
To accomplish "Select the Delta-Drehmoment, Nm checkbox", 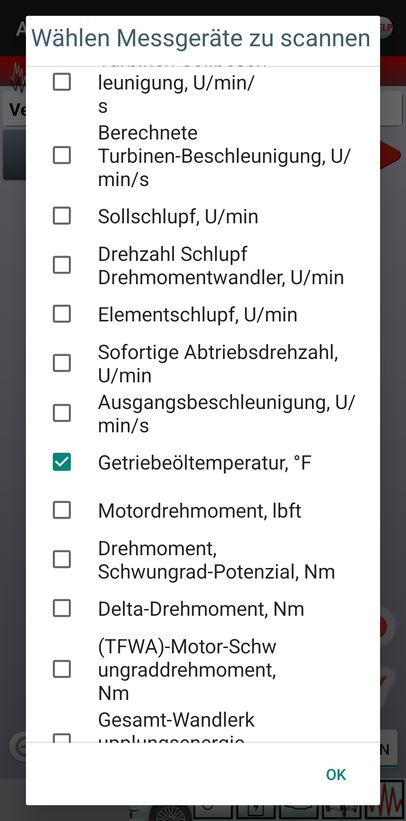I will 62,608.
